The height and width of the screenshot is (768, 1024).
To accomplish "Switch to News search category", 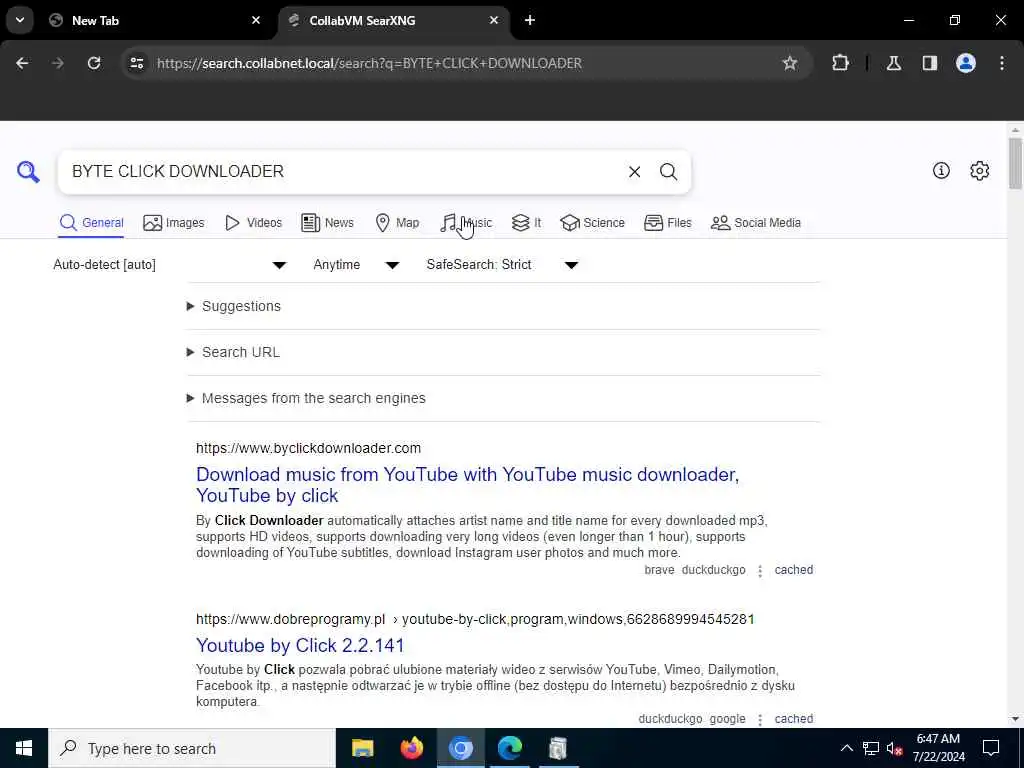I will pos(327,223).
